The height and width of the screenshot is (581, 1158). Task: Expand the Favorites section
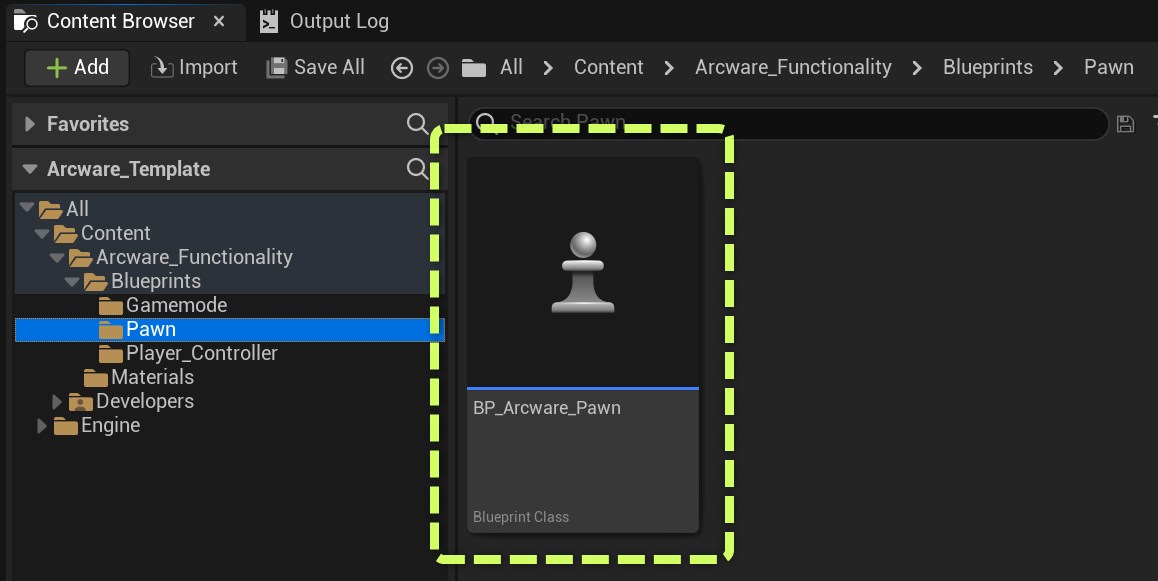29,124
